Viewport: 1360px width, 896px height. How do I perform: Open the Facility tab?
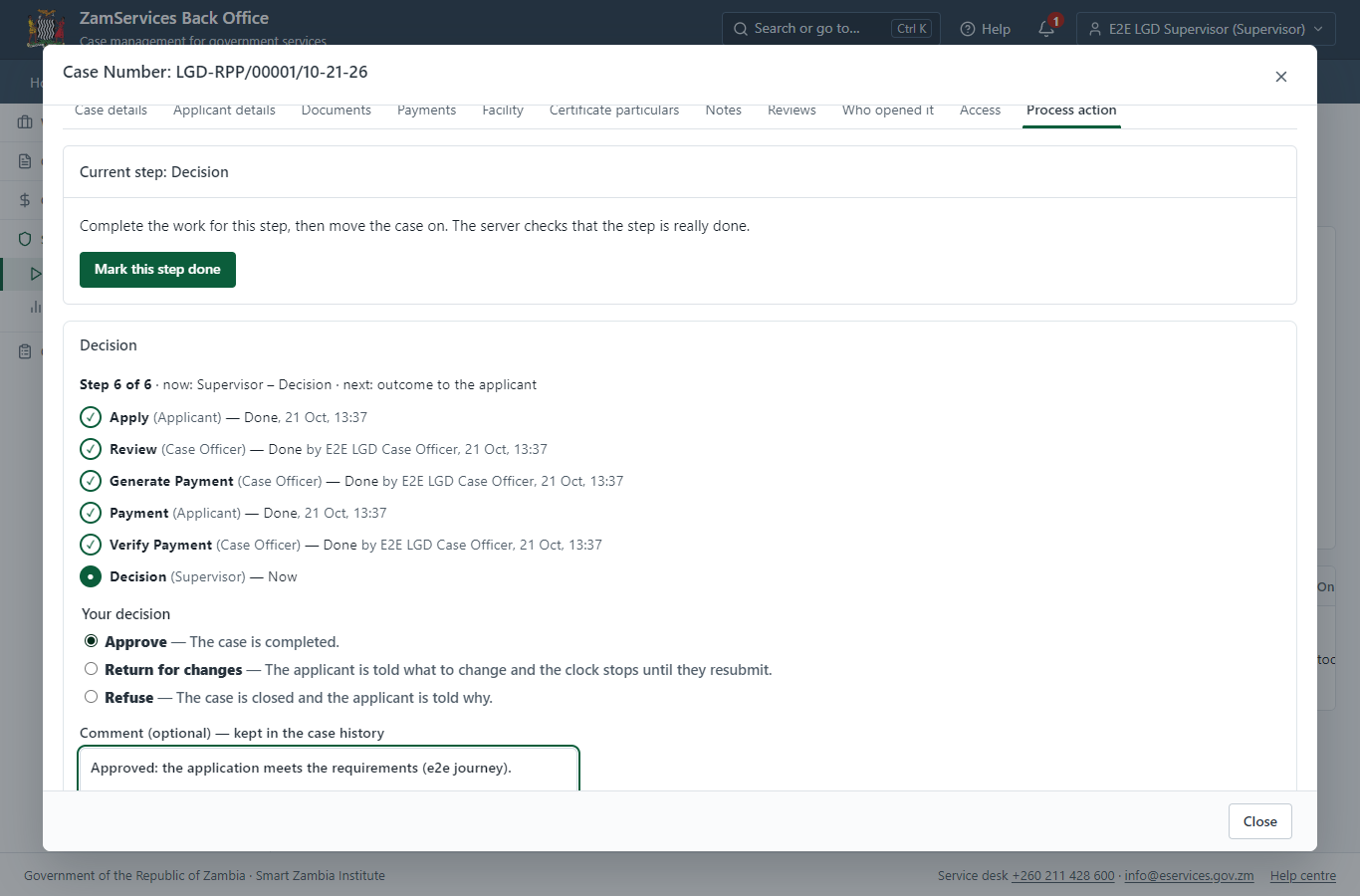(x=503, y=111)
